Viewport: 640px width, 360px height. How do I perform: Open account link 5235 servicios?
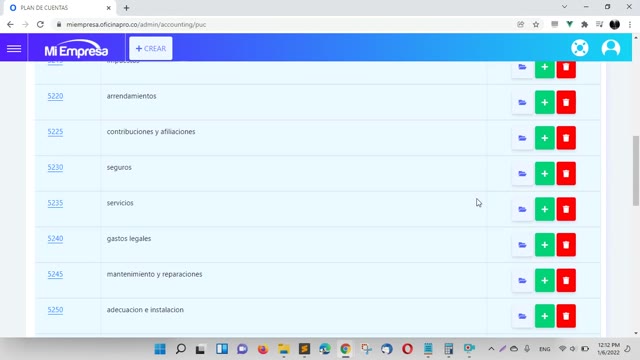point(55,203)
